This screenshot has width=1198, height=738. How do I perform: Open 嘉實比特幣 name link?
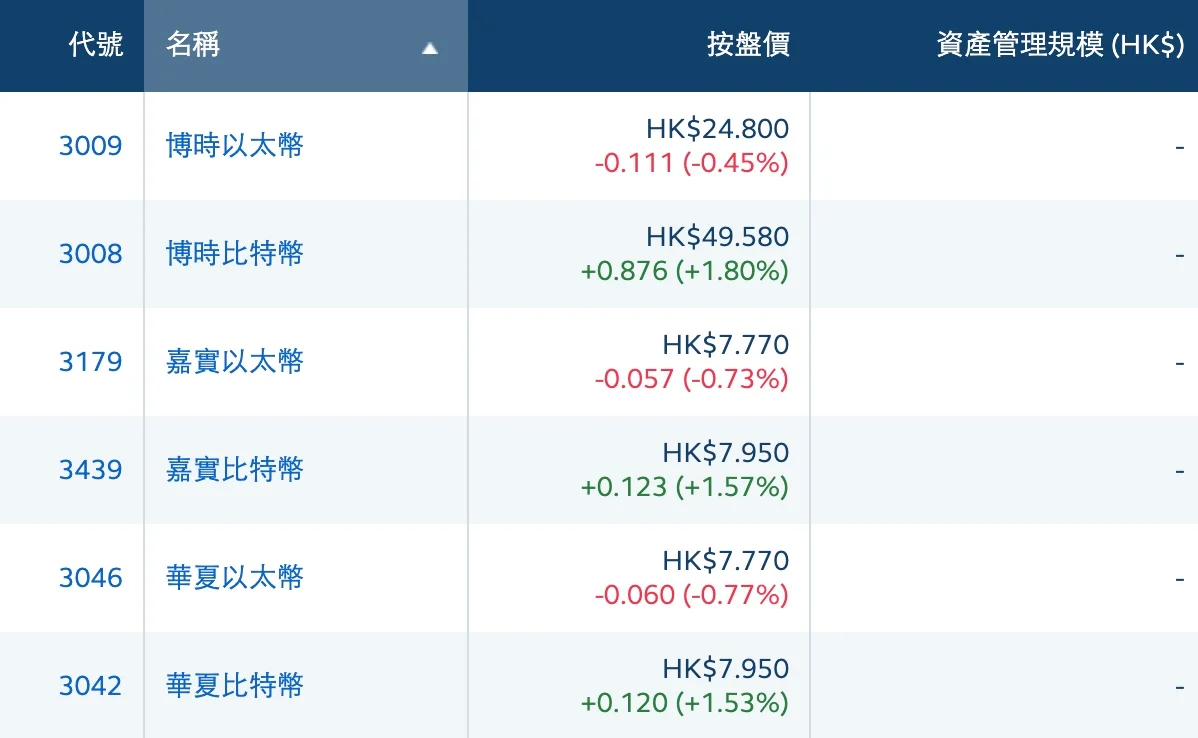tap(235, 470)
